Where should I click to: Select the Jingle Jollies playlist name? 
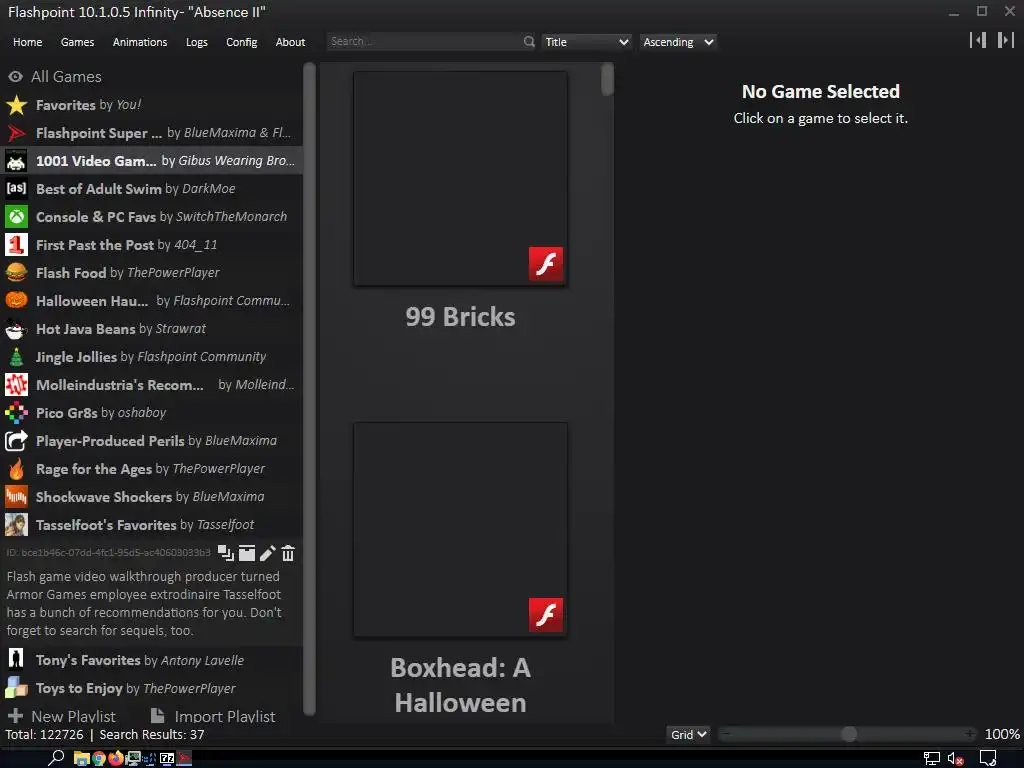(76, 357)
